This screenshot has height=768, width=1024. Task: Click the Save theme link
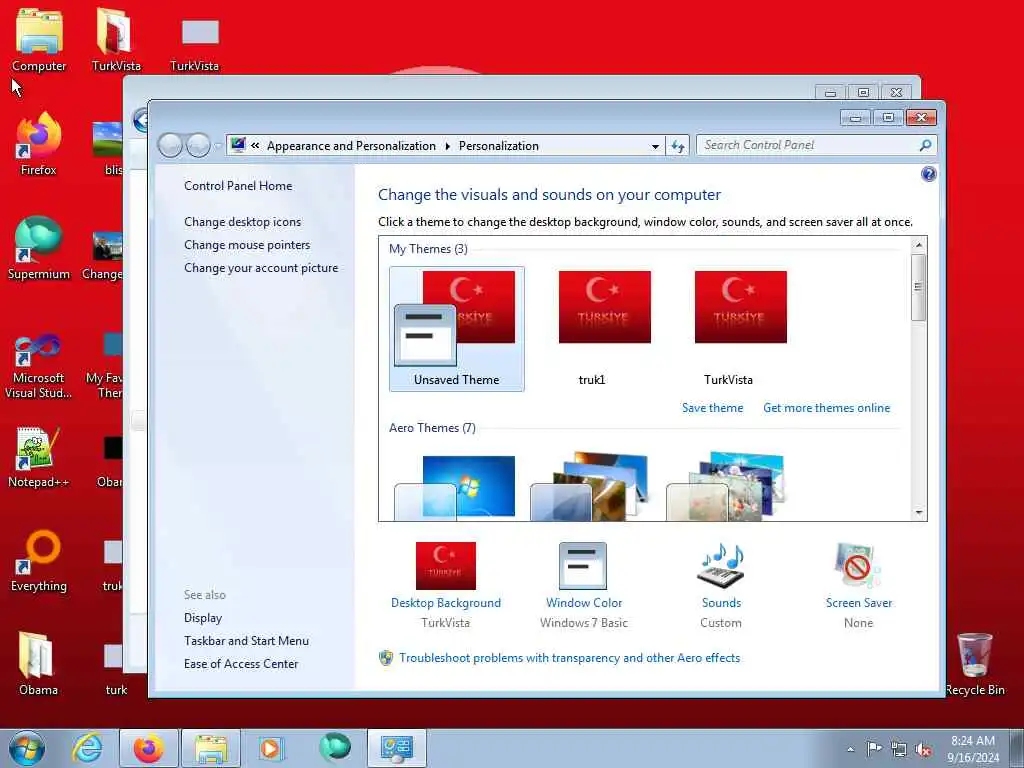click(x=712, y=408)
